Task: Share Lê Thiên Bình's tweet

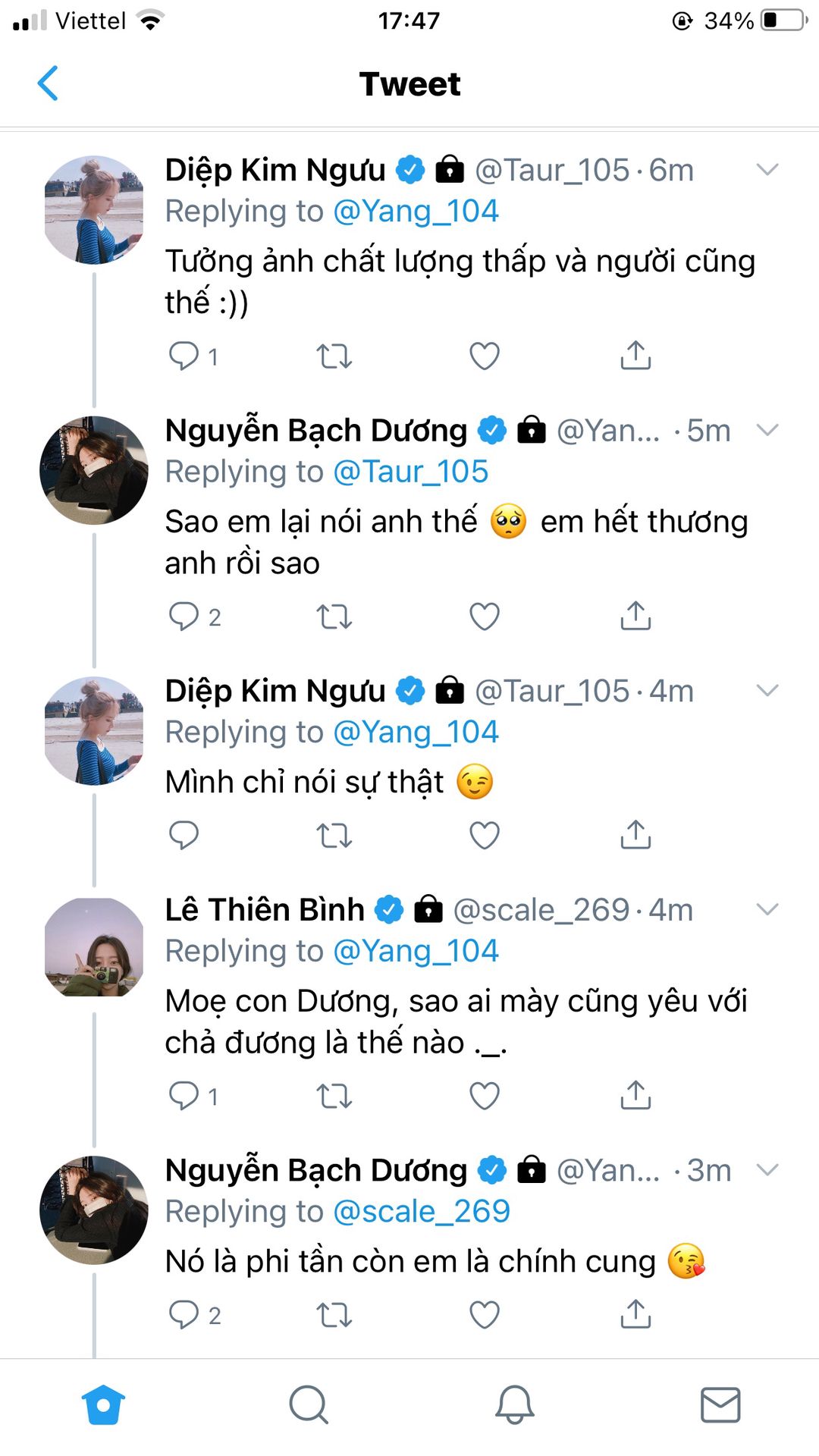Action: point(635,1095)
